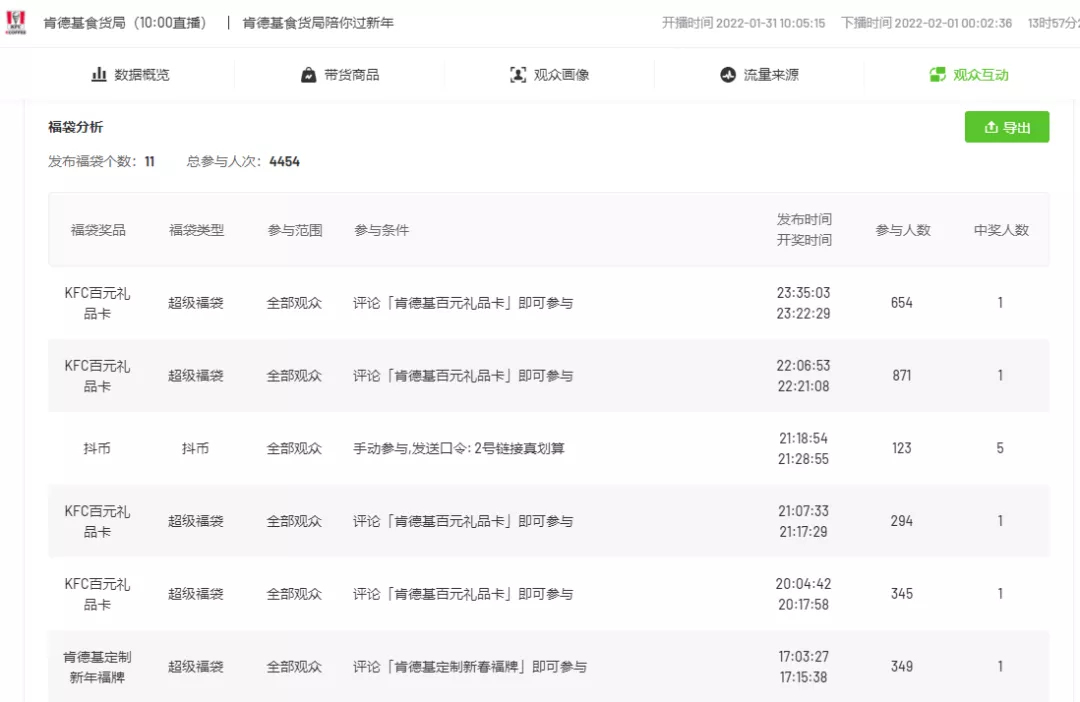
Task: Click the 总参与人次 value 4454
Action: click(284, 161)
